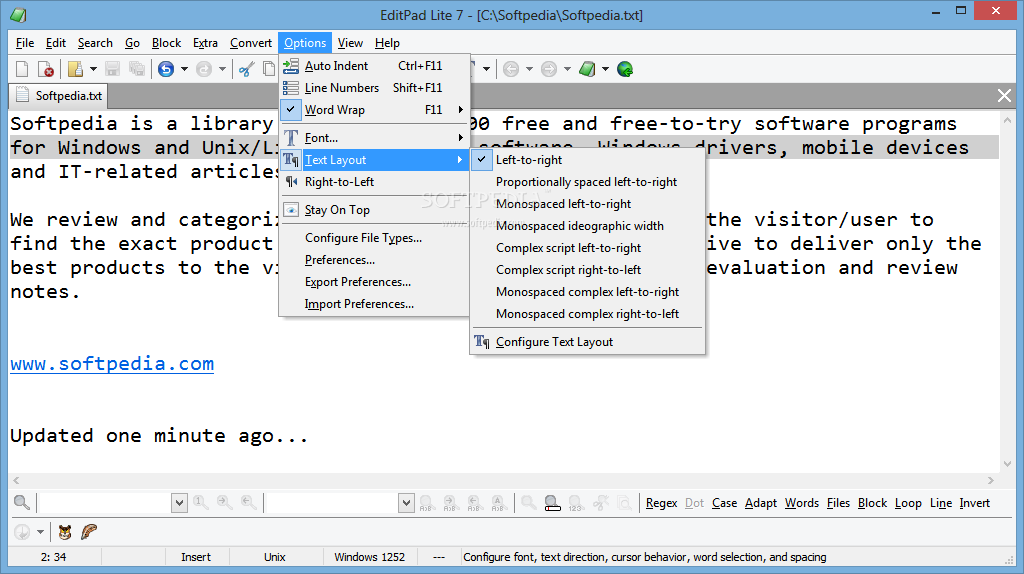This screenshot has height=574, width=1024.
Task: Expand dropdown next to green notebook icon
Action: (x=605, y=69)
